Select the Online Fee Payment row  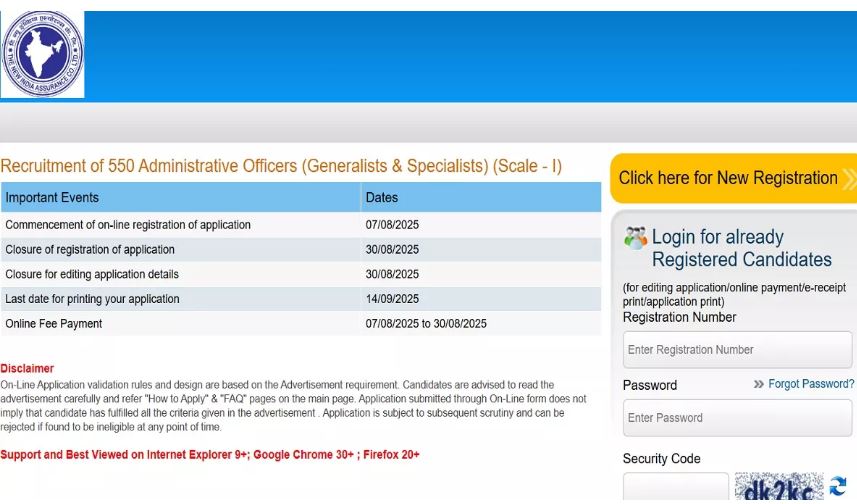pyautogui.click(x=301, y=324)
